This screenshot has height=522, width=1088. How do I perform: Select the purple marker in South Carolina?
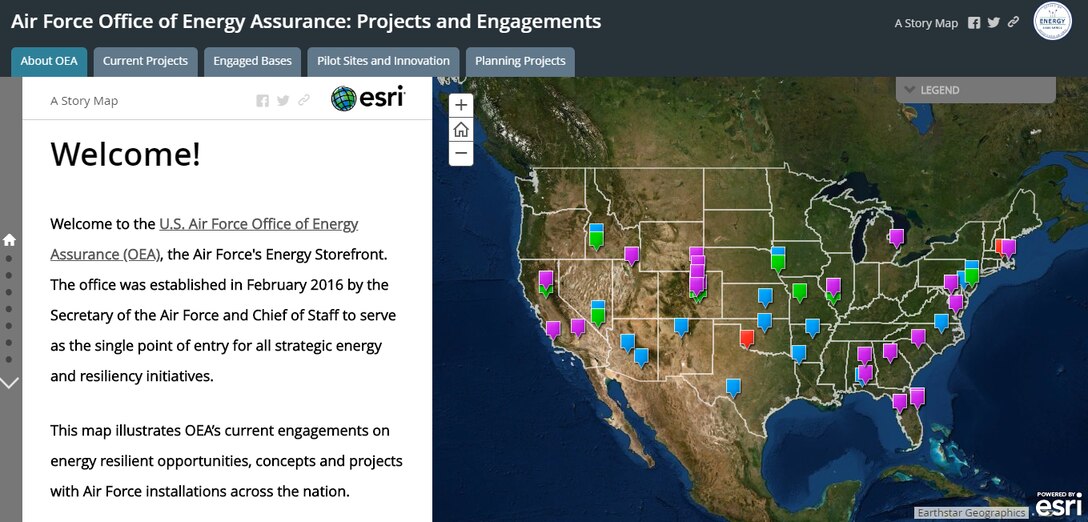(x=918, y=338)
